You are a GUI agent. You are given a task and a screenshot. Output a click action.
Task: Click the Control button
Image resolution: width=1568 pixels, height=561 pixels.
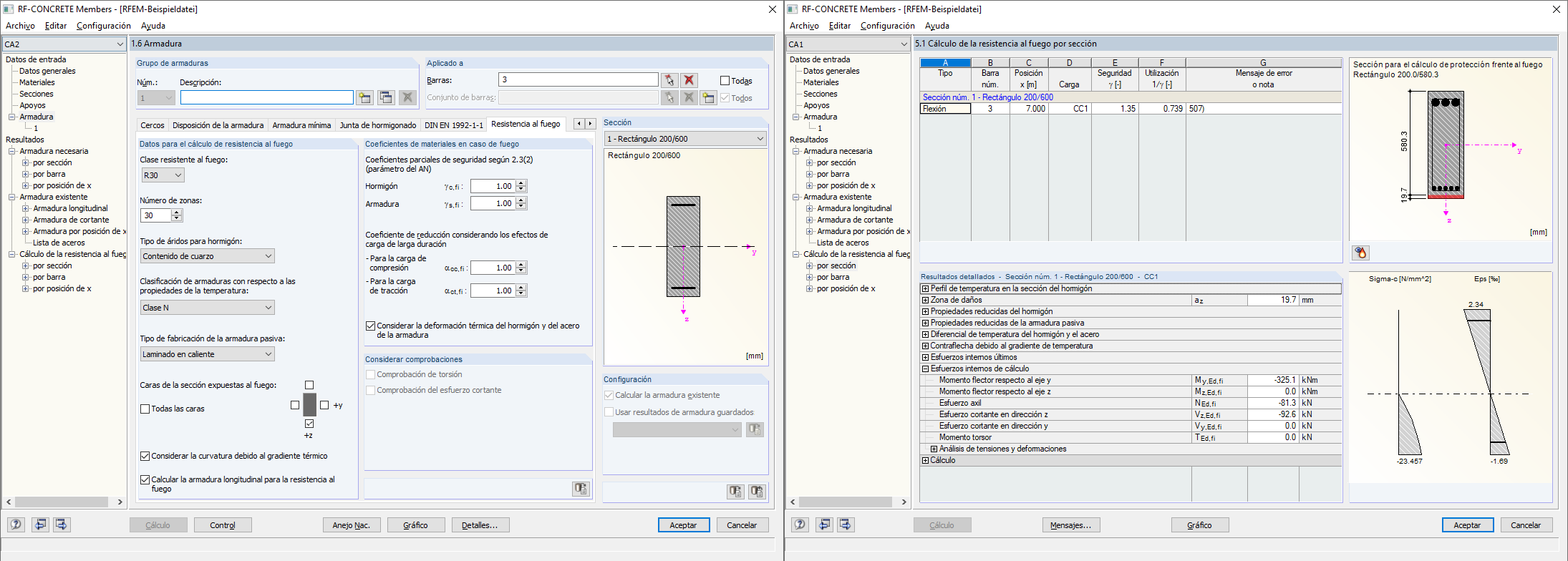click(223, 525)
